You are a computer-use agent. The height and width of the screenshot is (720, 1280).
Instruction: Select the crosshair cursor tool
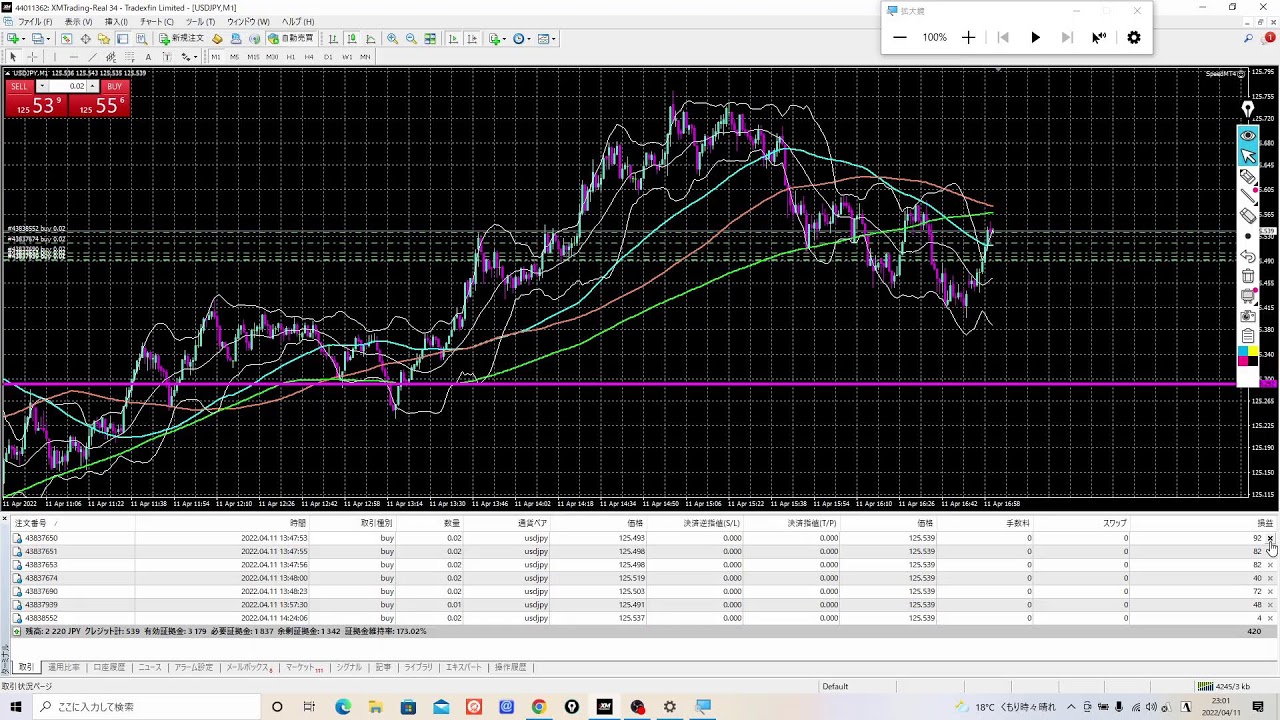(x=32, y=57)
